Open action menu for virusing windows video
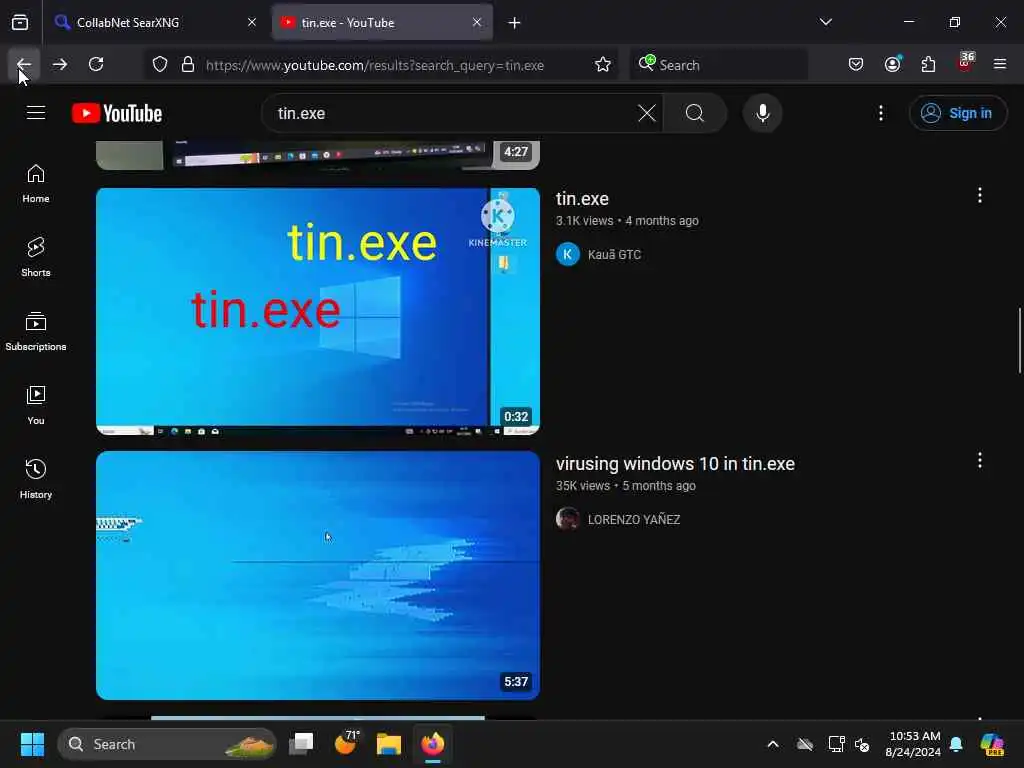This screenshot has width=1024, height=768. (x=980, y=460)
